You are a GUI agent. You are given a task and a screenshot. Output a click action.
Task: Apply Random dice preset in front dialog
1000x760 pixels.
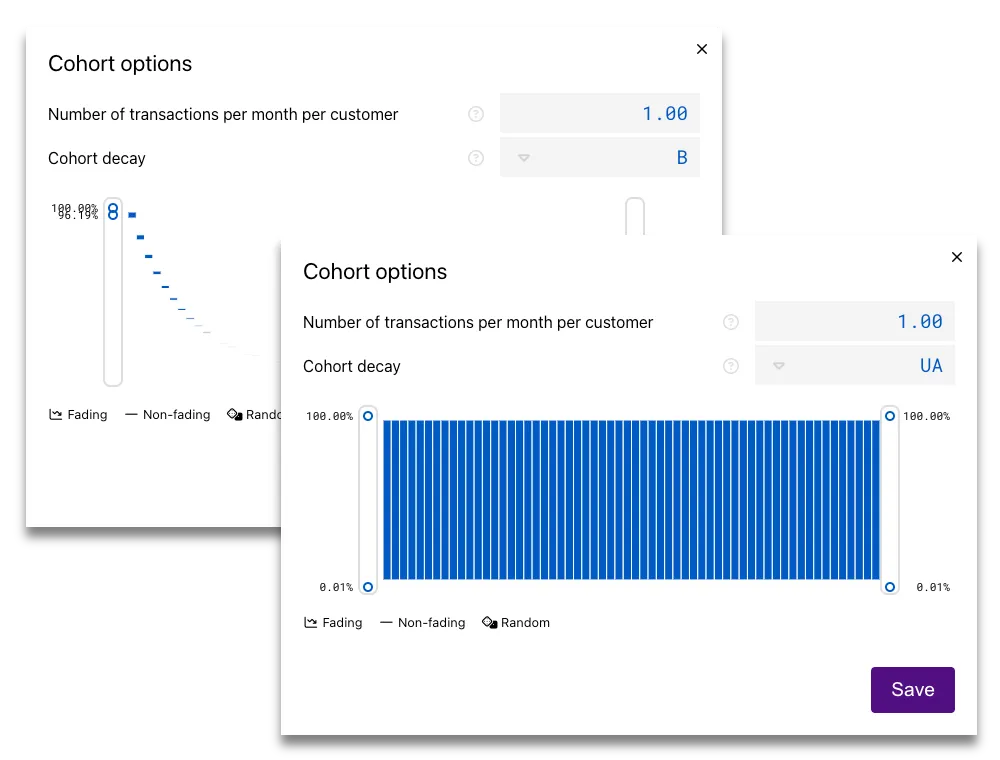[x=516, y=622]
